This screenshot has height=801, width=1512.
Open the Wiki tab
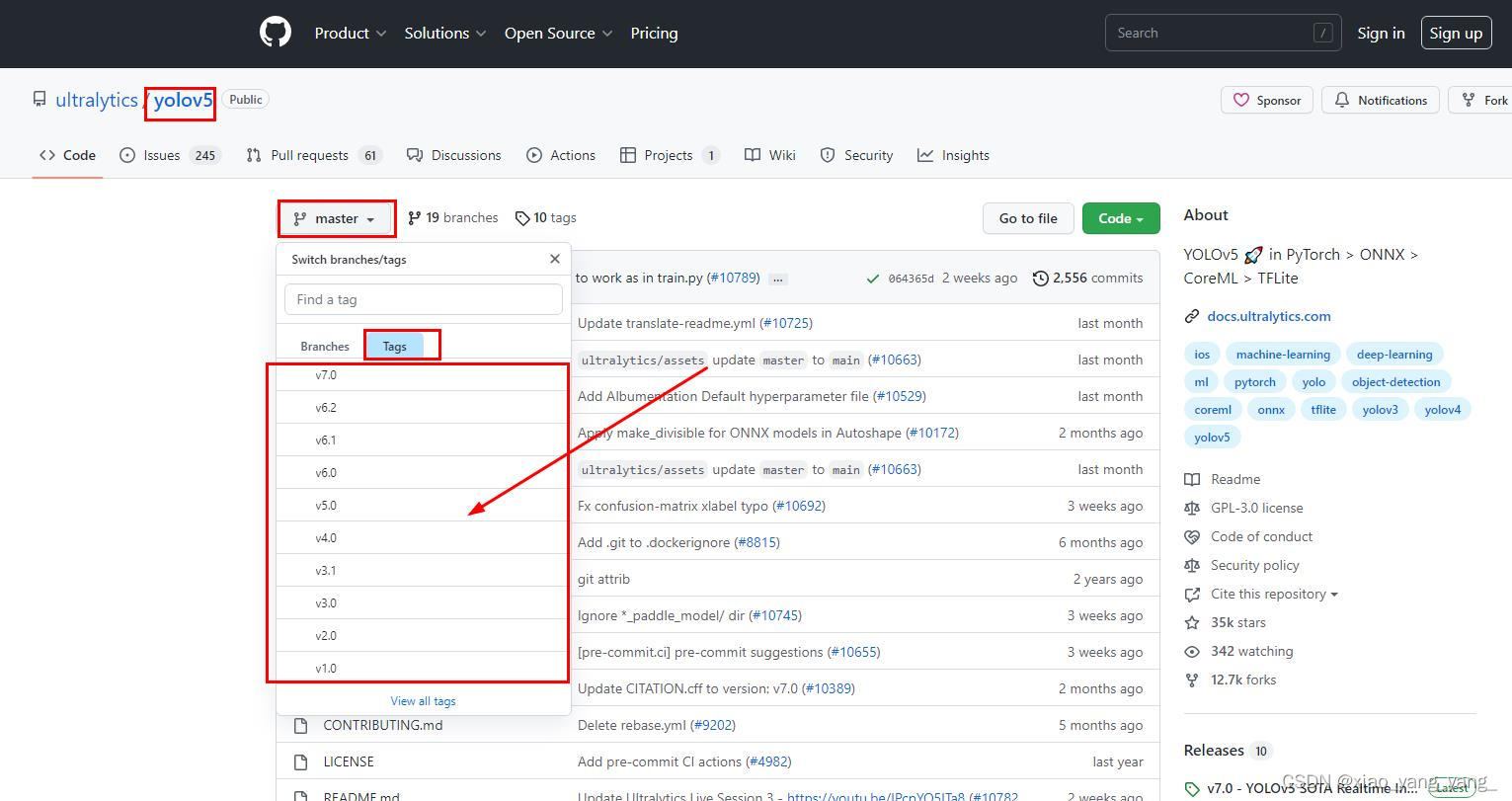pyautogui.click(x=770, y=155)
